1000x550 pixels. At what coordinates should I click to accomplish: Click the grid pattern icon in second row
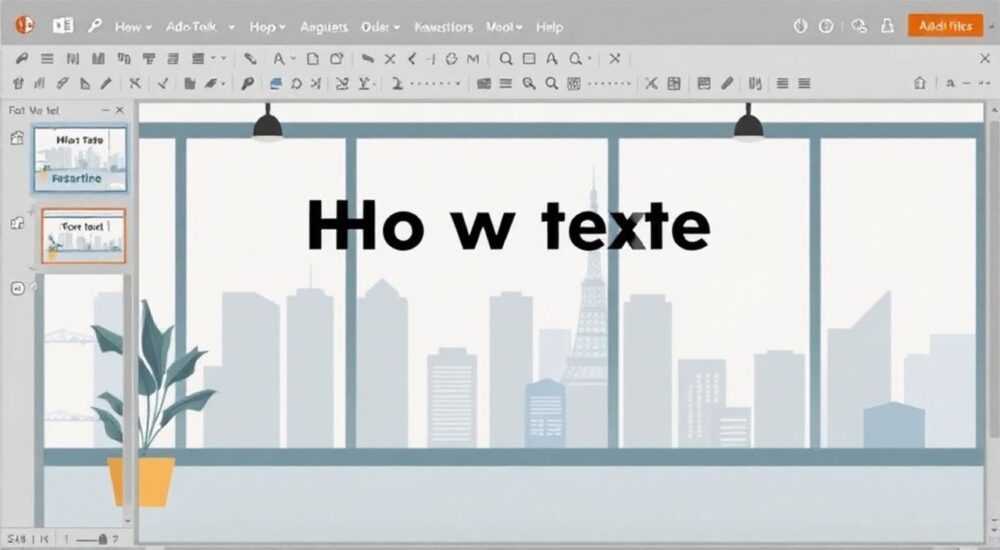tap(574, 83)
